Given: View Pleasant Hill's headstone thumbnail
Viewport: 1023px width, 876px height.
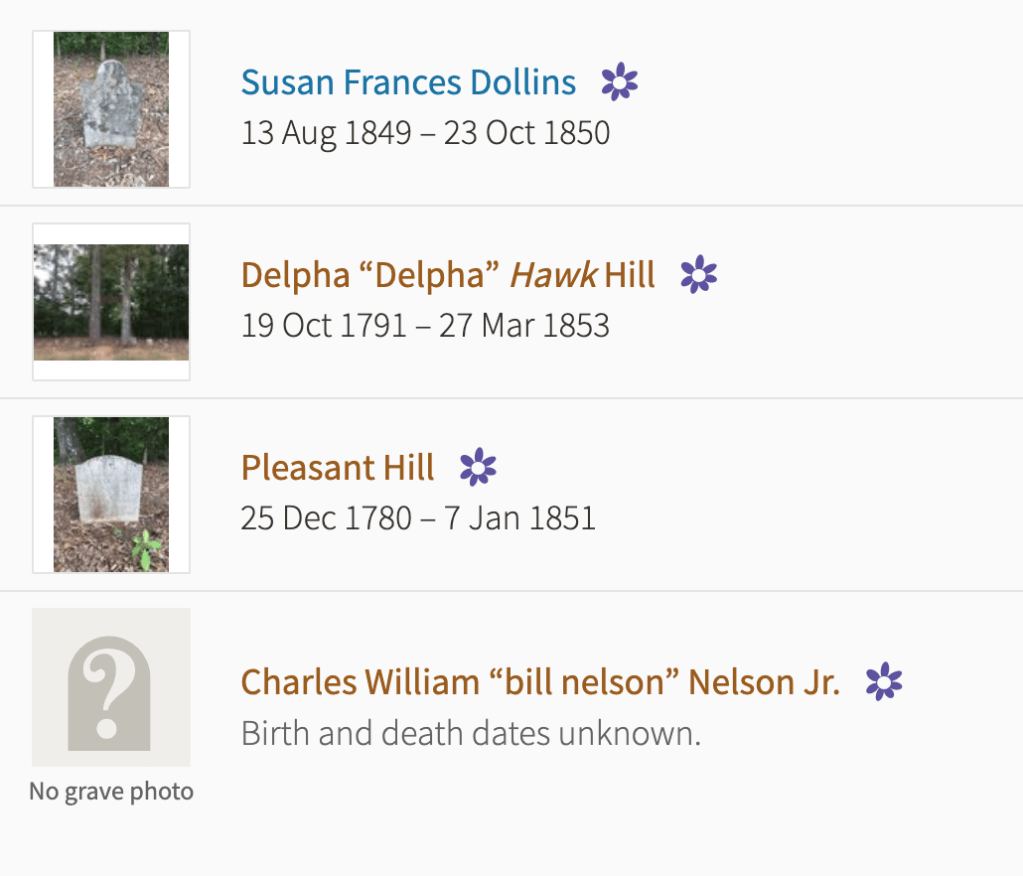Looking at the screenshot, I should click(111, 494).
